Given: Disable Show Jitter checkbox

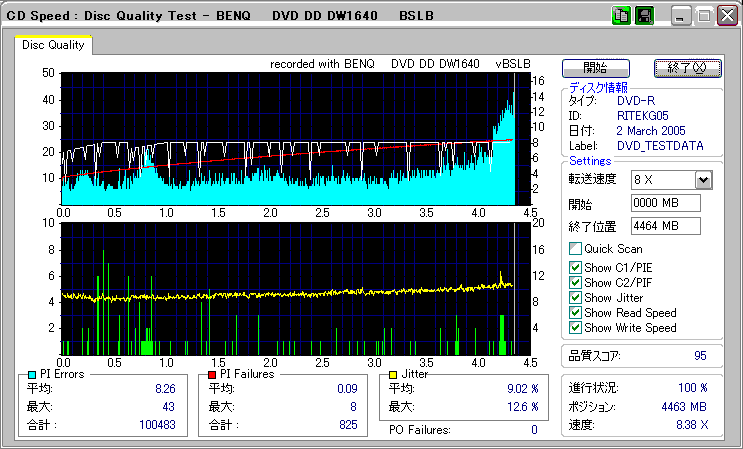Looking at the screenshot, I should point(575,298).
